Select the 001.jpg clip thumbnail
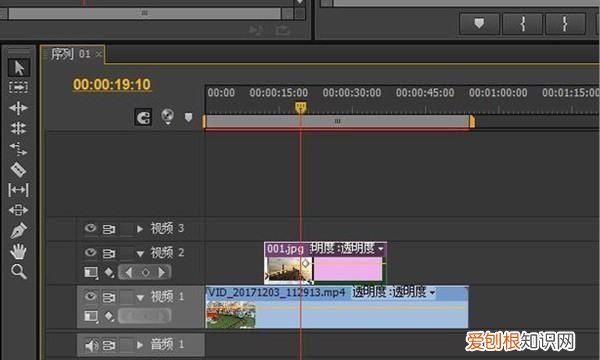This screenshot has width=600, height=360. click(289, 270)
